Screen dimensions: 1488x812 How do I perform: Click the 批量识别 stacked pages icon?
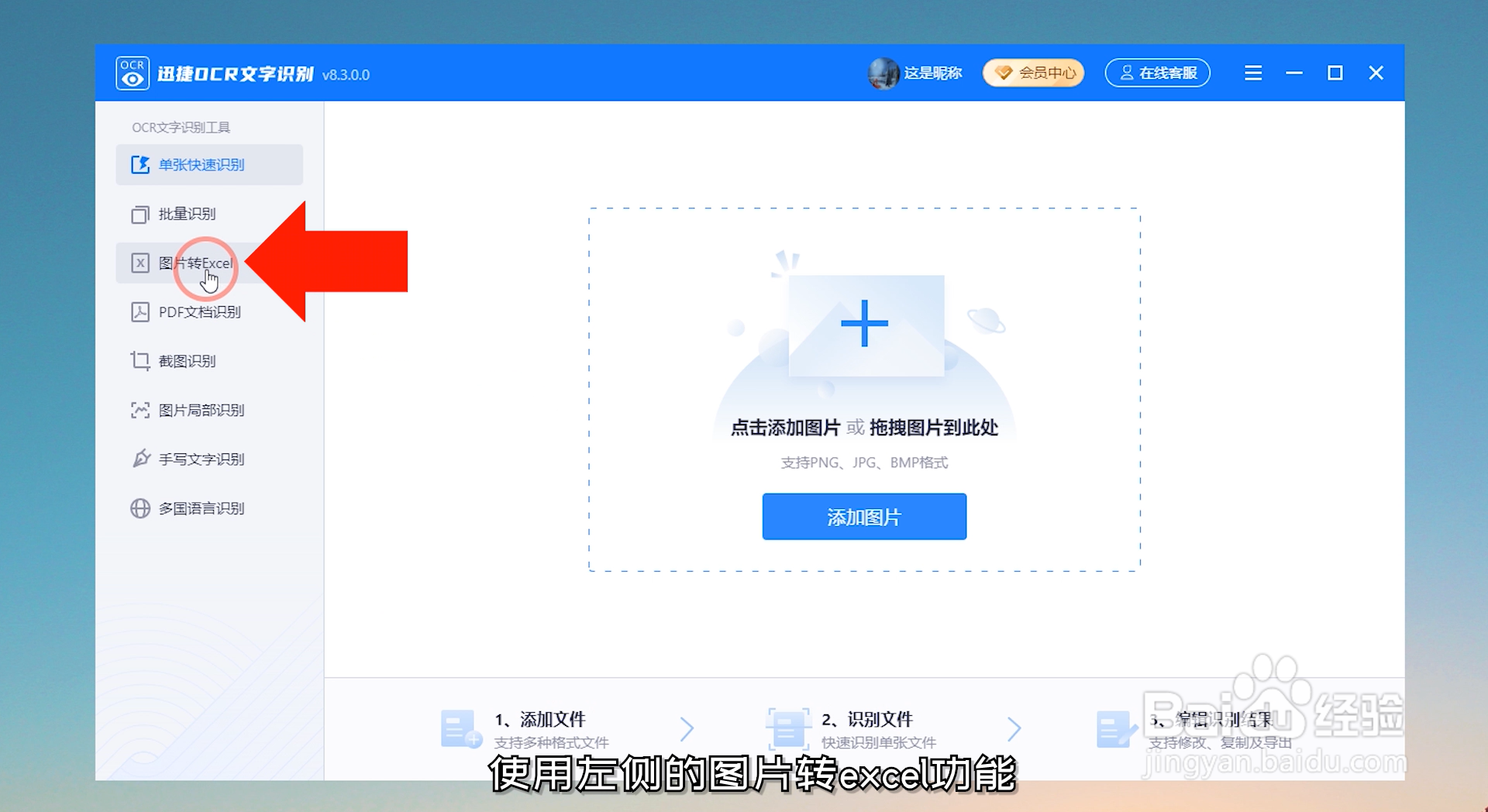140,214
